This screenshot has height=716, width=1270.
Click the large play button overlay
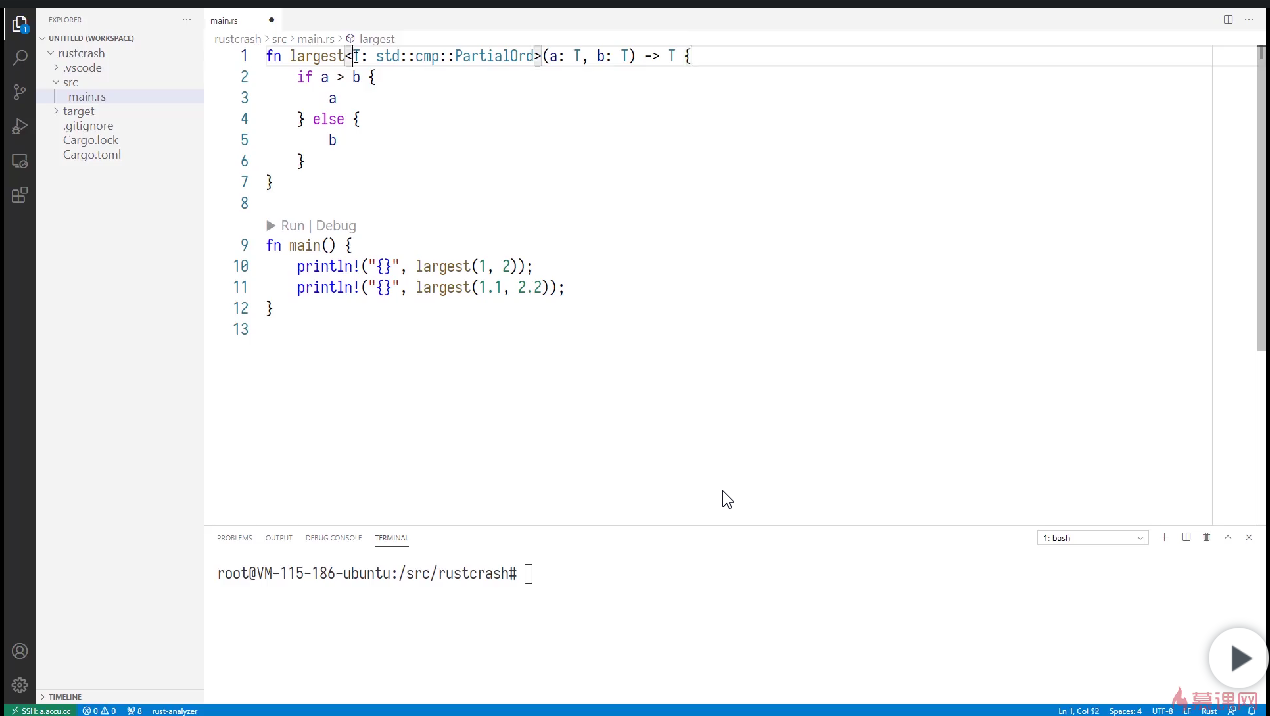(x=1238, y=658)
